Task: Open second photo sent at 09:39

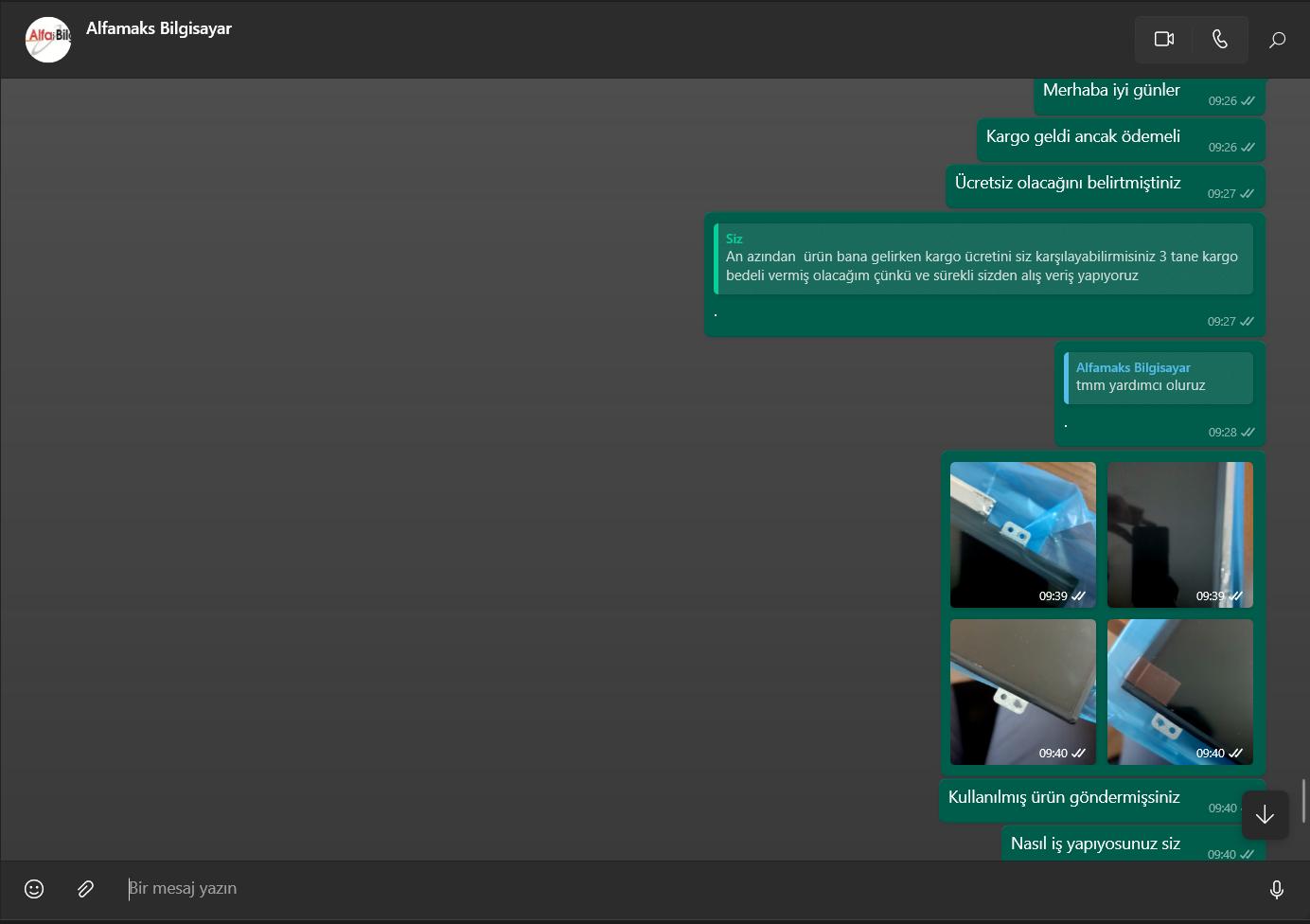Action: (x=1179, y=534)
